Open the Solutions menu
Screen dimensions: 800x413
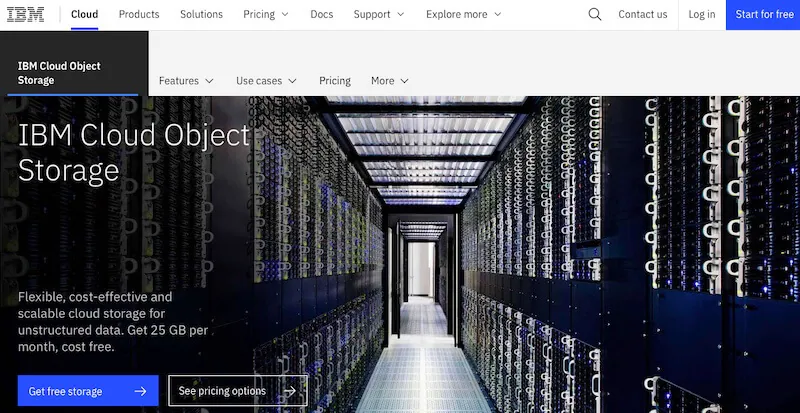point(201,14)
